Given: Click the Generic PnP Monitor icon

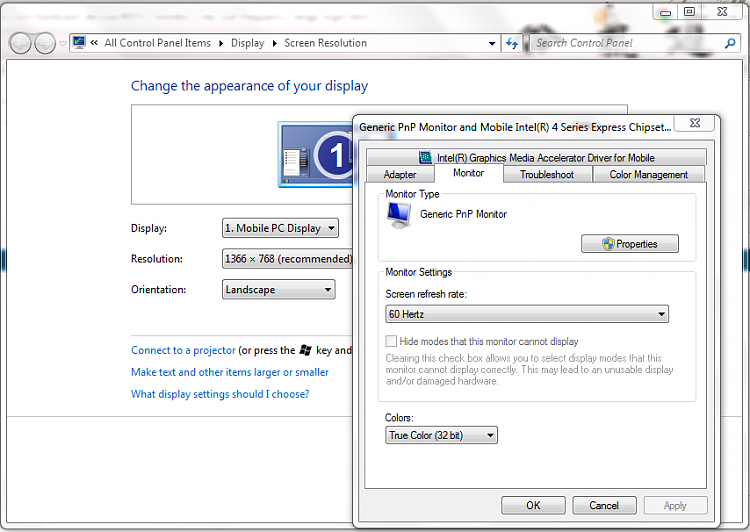Looking at the screenshot, I should 399,215.
